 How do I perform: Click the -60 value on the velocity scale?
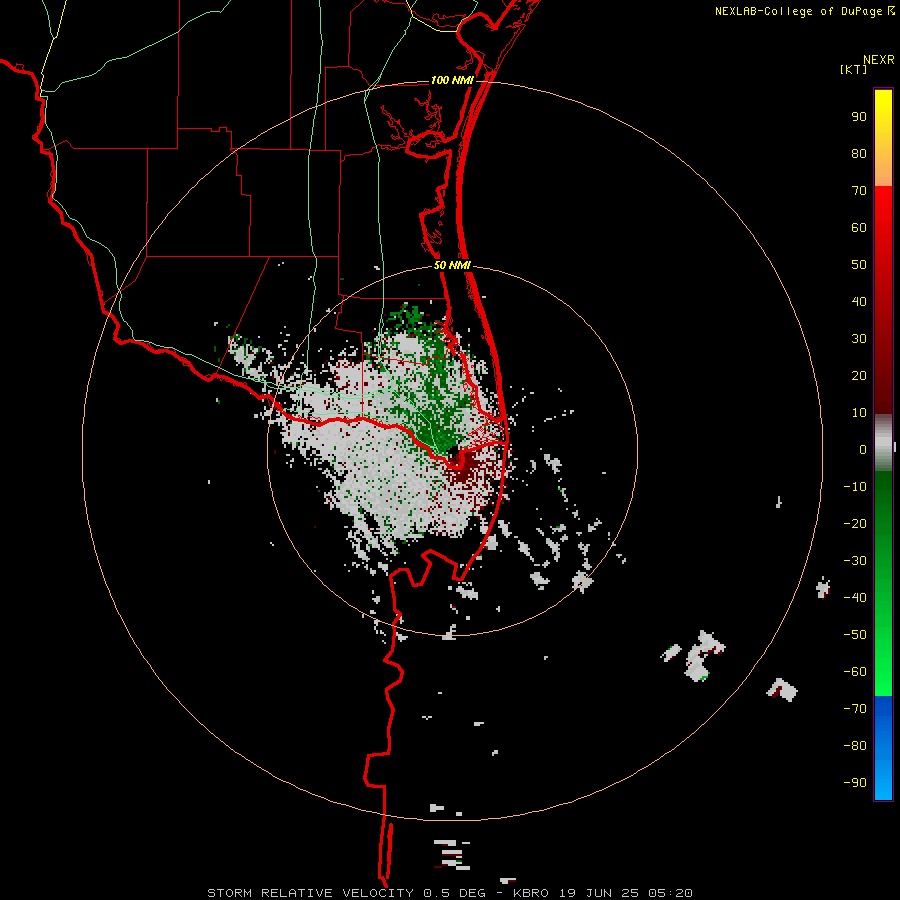pyautogui.click(x=855, y=672)
